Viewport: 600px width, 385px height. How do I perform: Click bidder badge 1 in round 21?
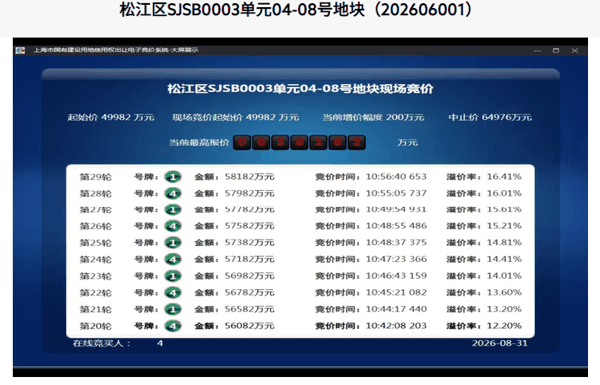[173, 309]
